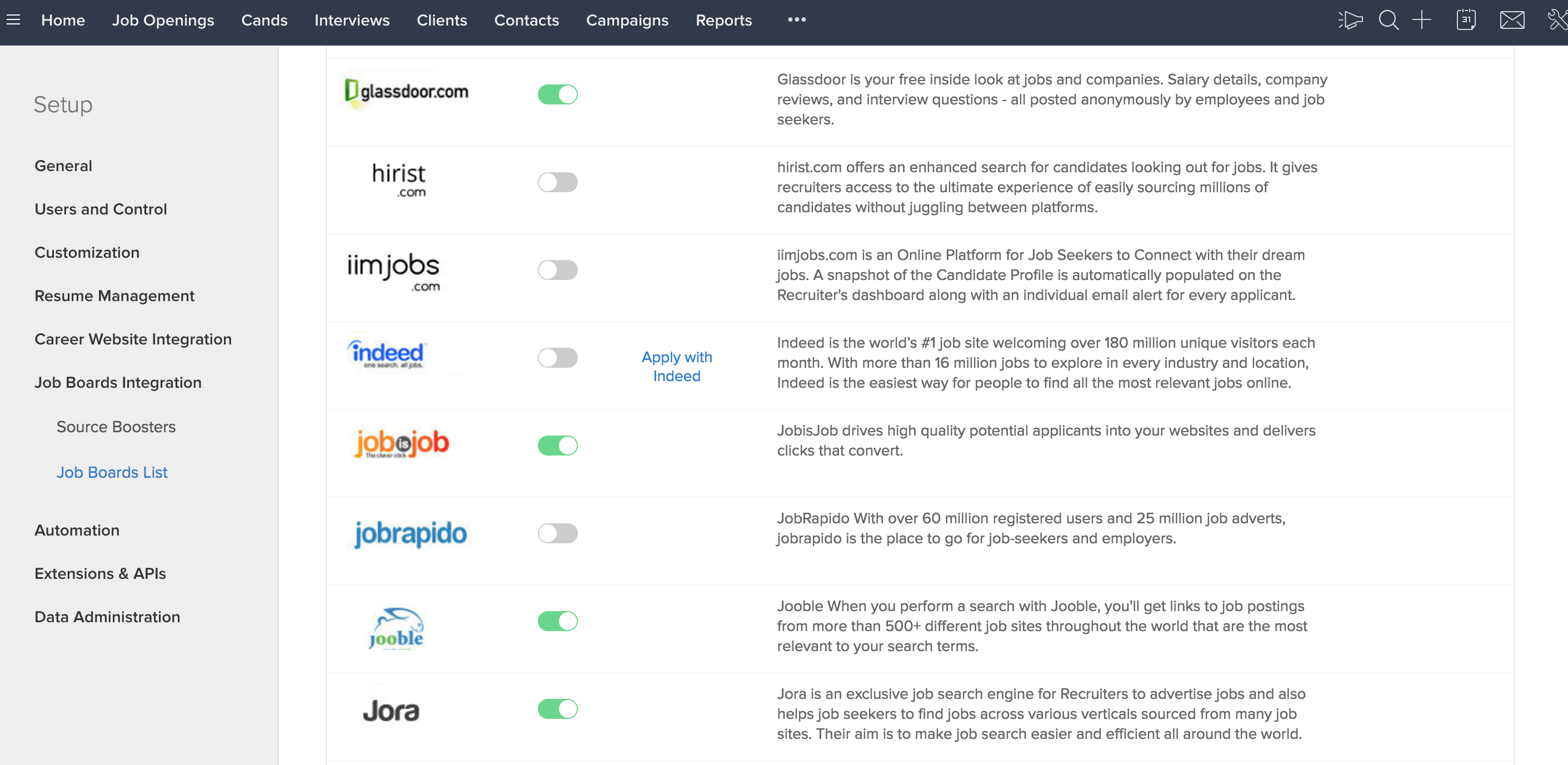
Task: Click the Jora logo
Action: coord(391,710)
